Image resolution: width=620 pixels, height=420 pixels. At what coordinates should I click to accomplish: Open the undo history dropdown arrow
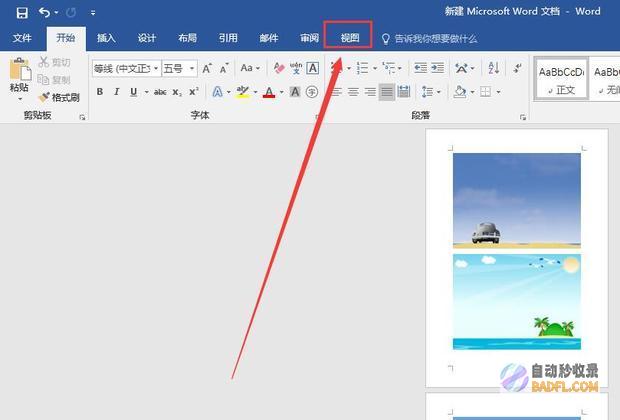(56, 13)
